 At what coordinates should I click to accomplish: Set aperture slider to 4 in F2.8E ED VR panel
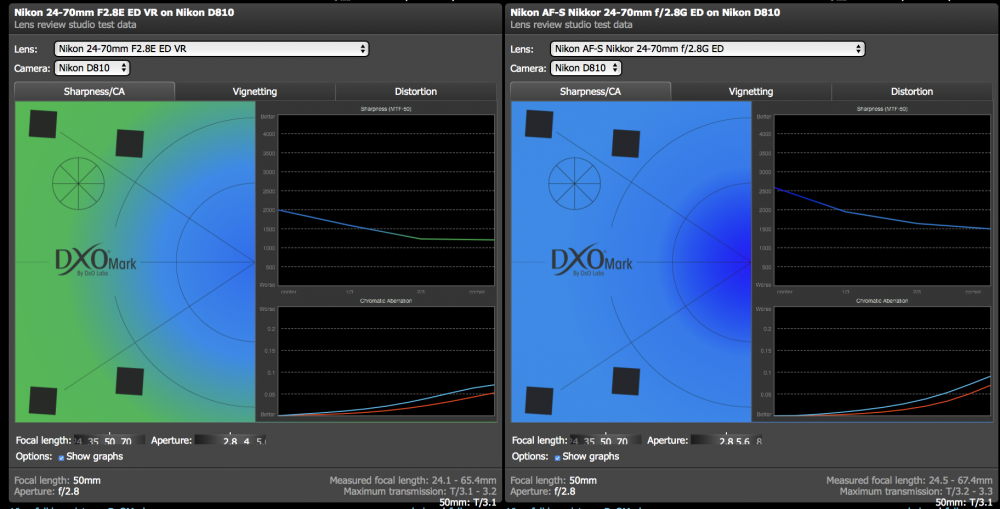(246, 441)
